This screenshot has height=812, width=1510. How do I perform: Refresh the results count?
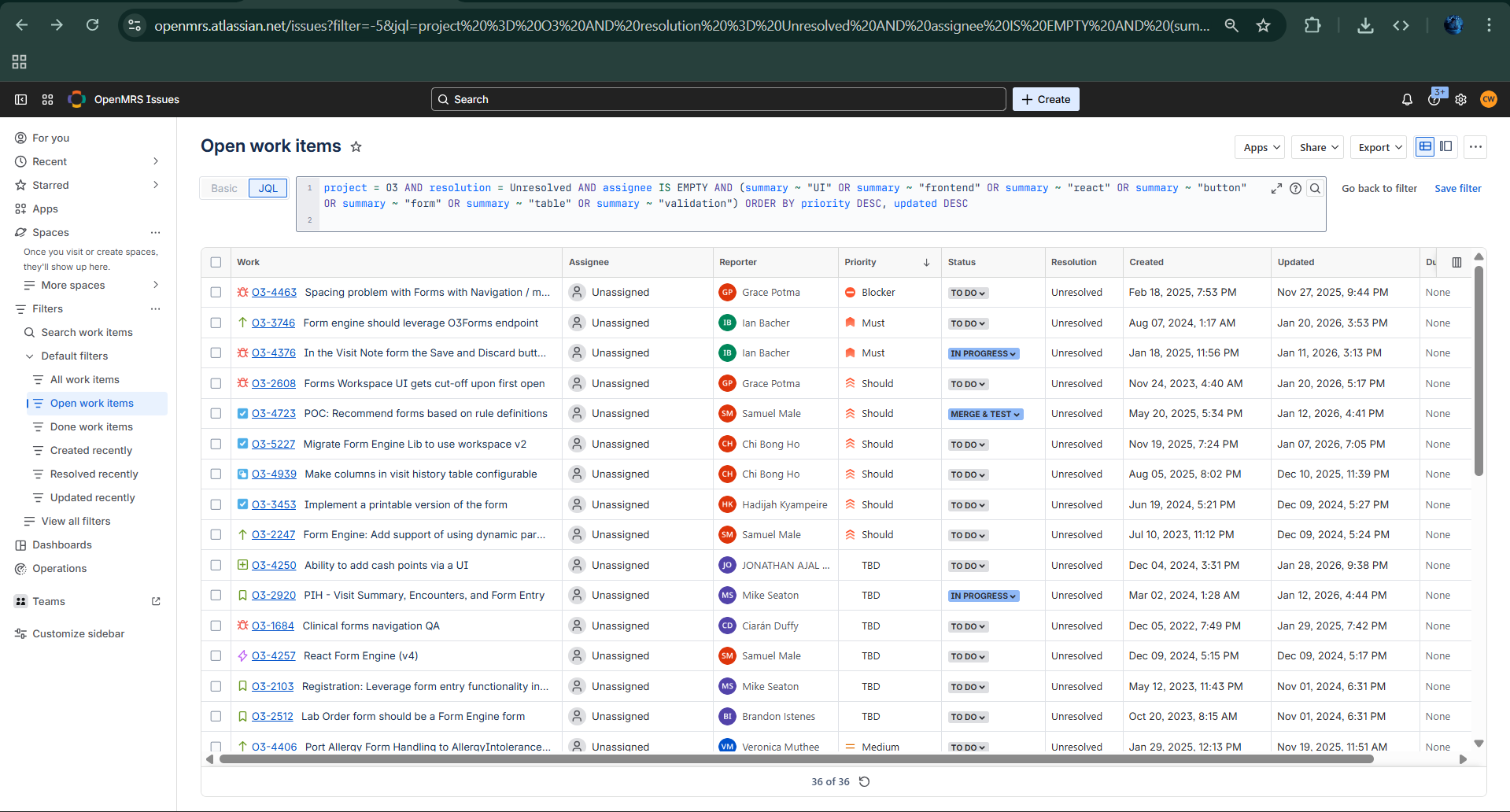[x=864, y=781]
